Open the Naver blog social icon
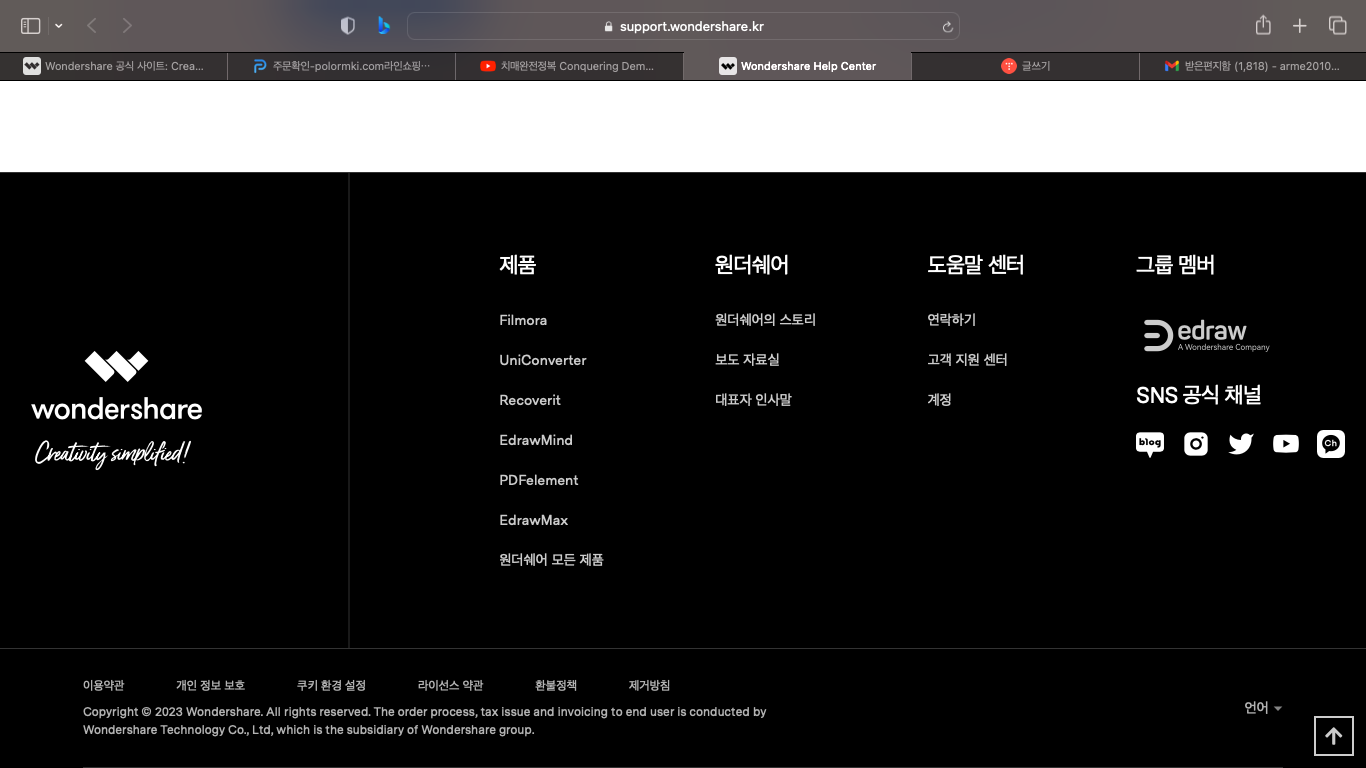 (1150, 444)
